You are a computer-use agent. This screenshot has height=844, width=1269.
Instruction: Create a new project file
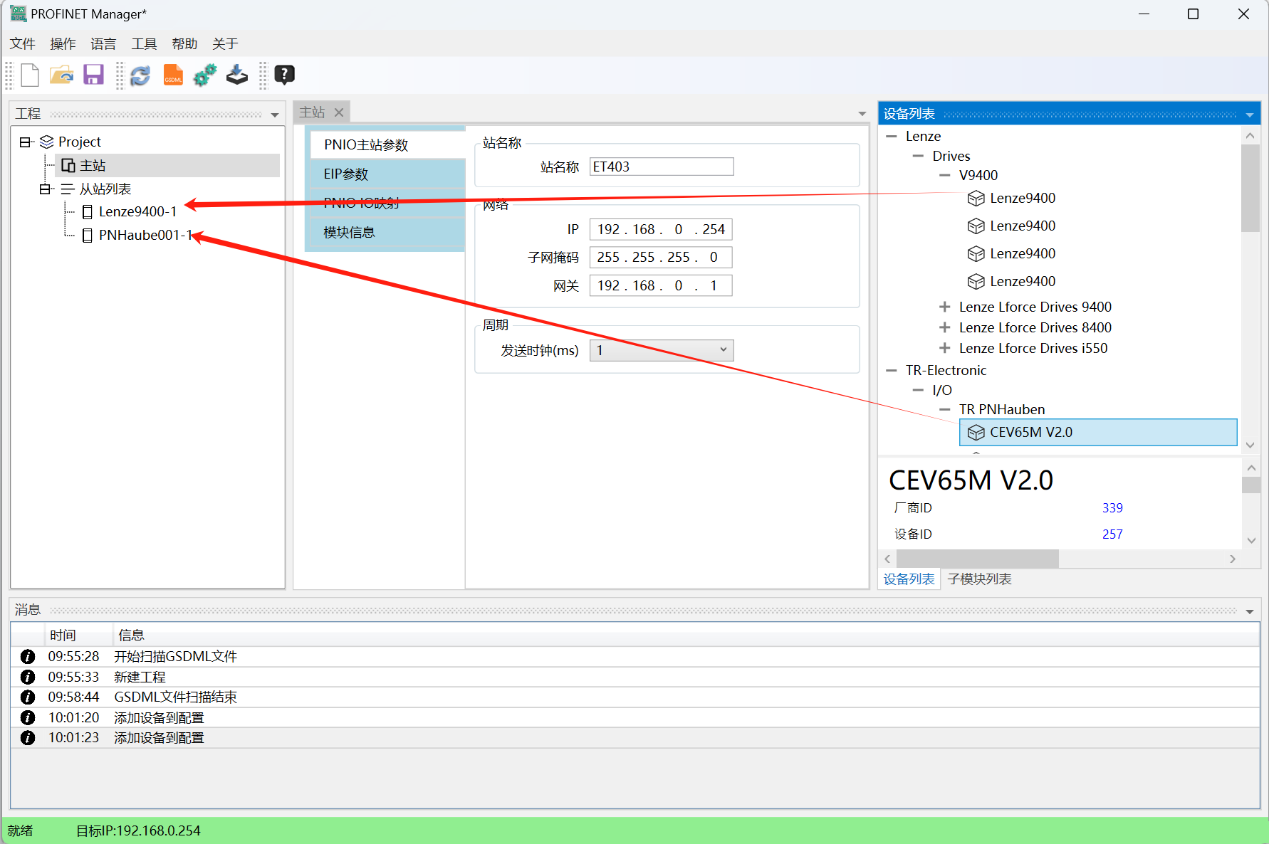(30, 75)
